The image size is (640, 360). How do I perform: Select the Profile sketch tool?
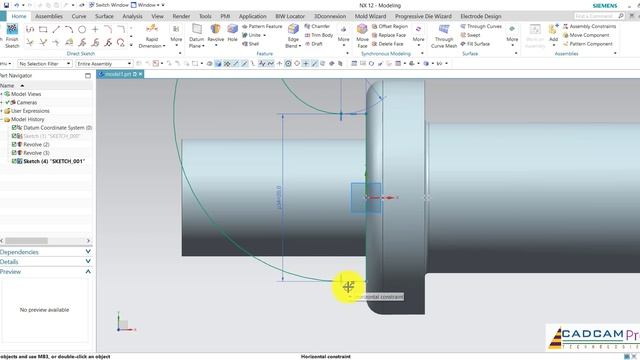30,29
